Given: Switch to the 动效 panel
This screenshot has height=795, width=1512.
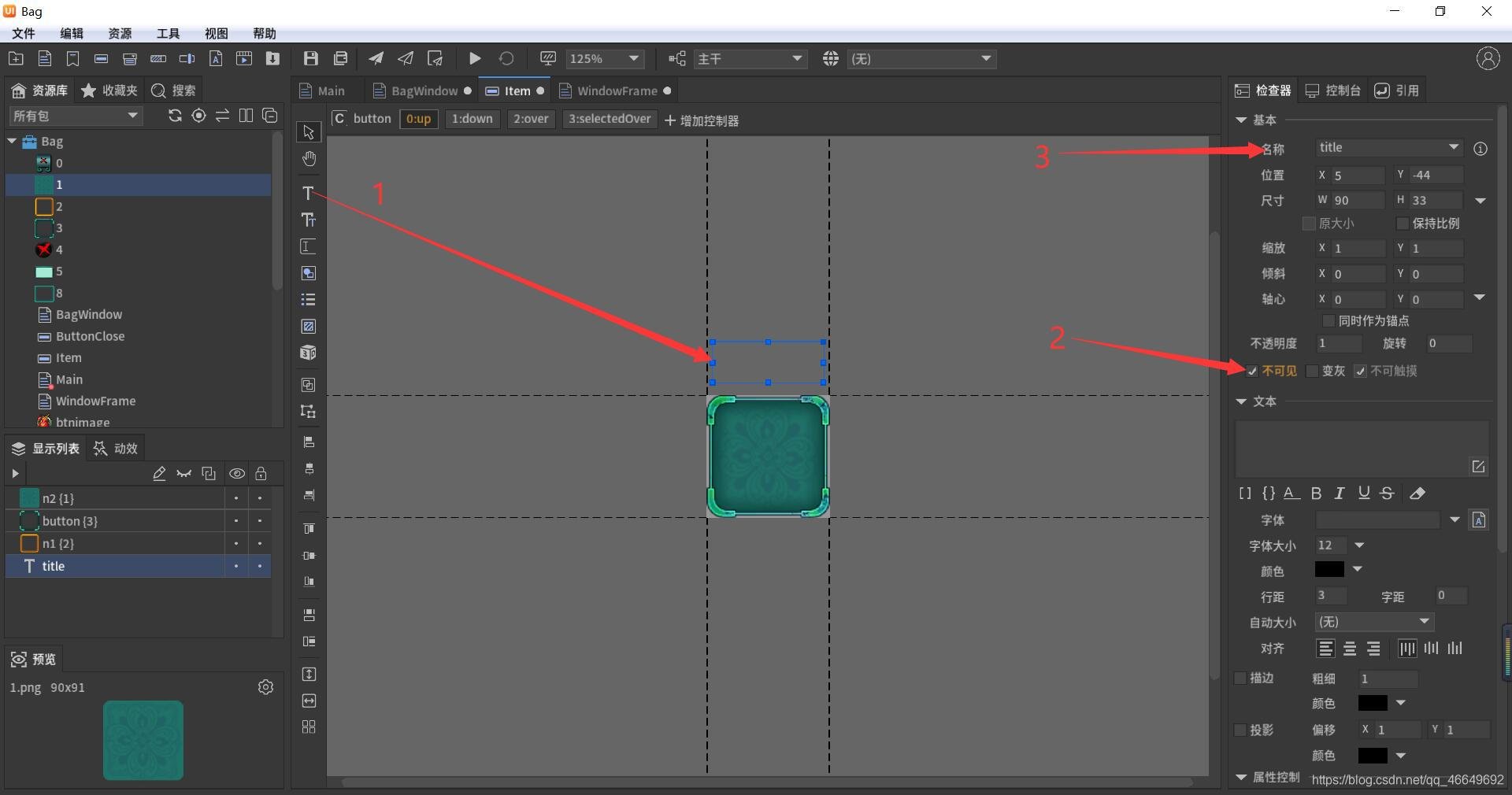Looking at the screenshot, I should tap(115, 448).
